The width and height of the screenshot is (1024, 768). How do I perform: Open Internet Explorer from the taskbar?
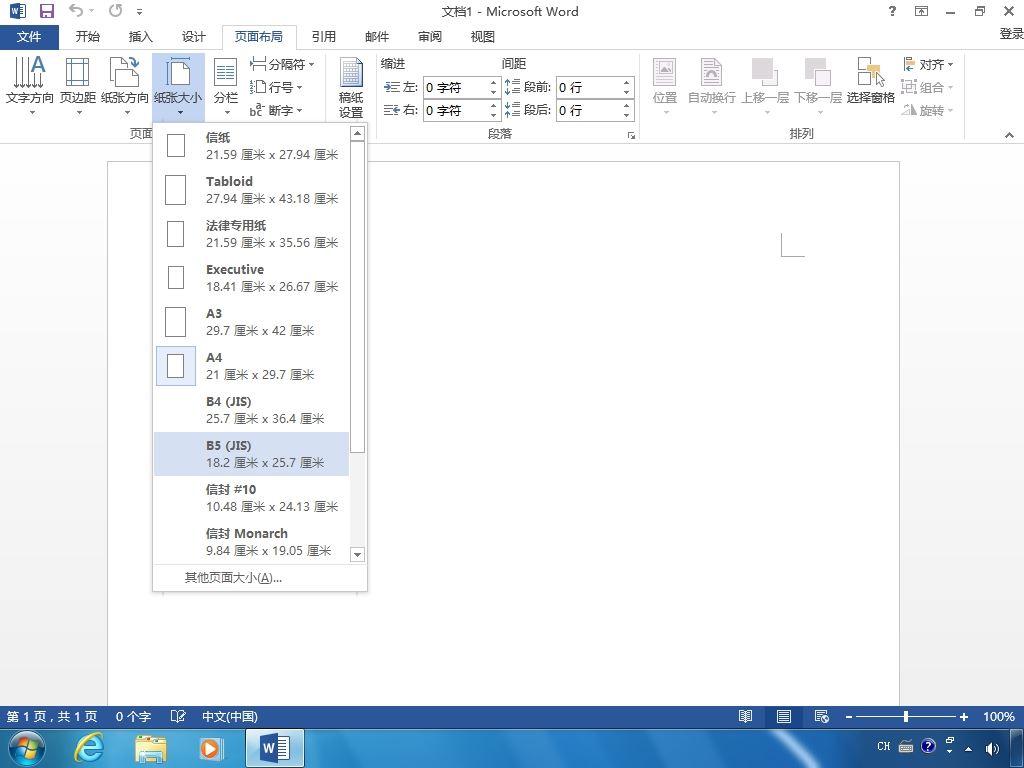[x=89, y=747]
